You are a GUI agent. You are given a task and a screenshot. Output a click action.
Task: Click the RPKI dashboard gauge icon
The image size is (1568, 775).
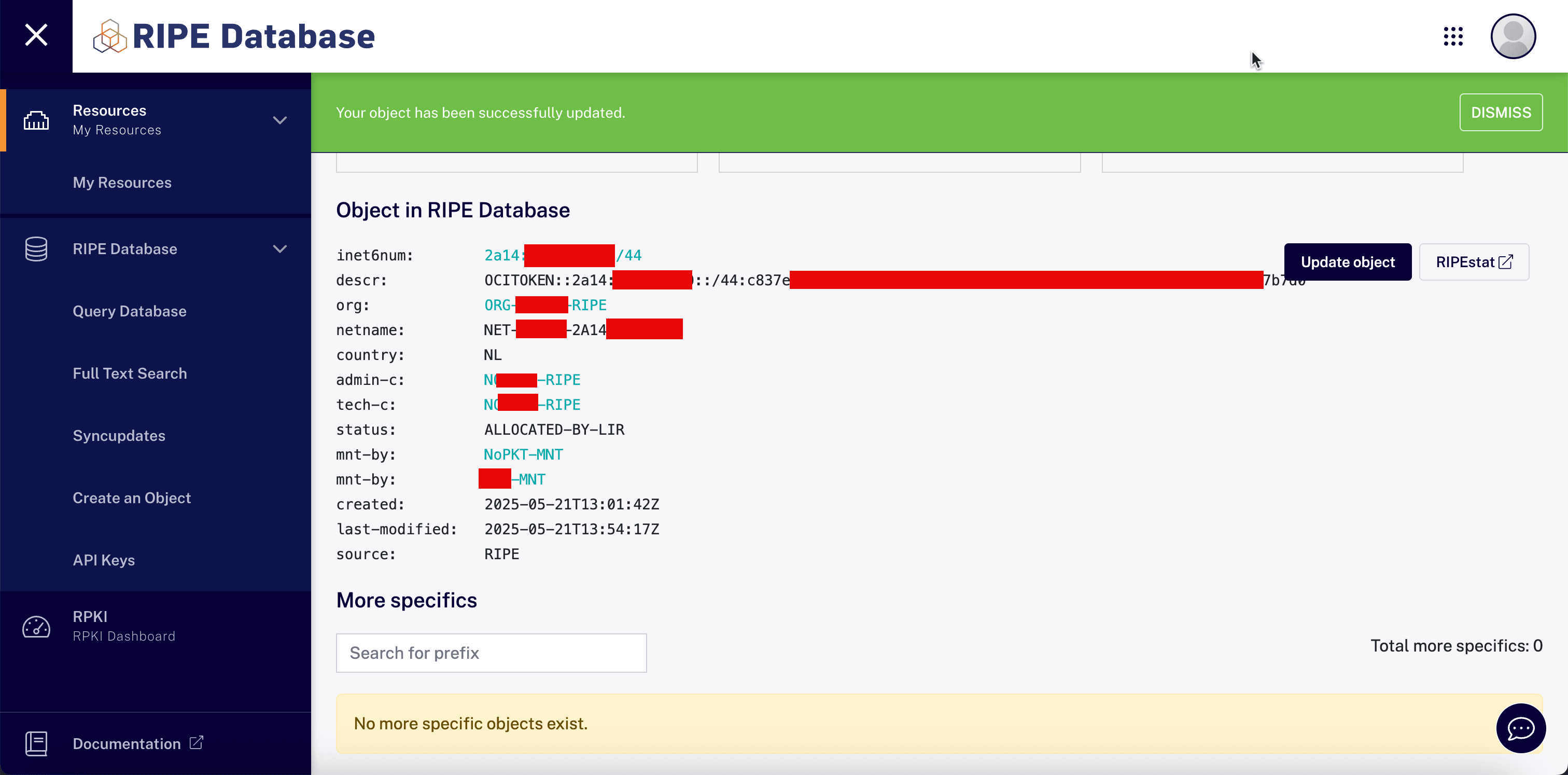pyautogui.click(x=36, y=627)
